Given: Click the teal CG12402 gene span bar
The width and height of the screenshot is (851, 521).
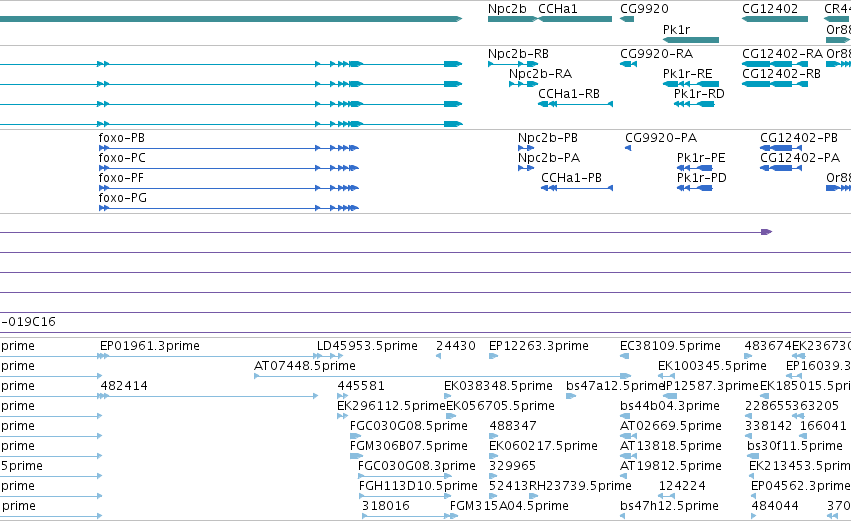Looking at the screenshot, I should point(774,19).
